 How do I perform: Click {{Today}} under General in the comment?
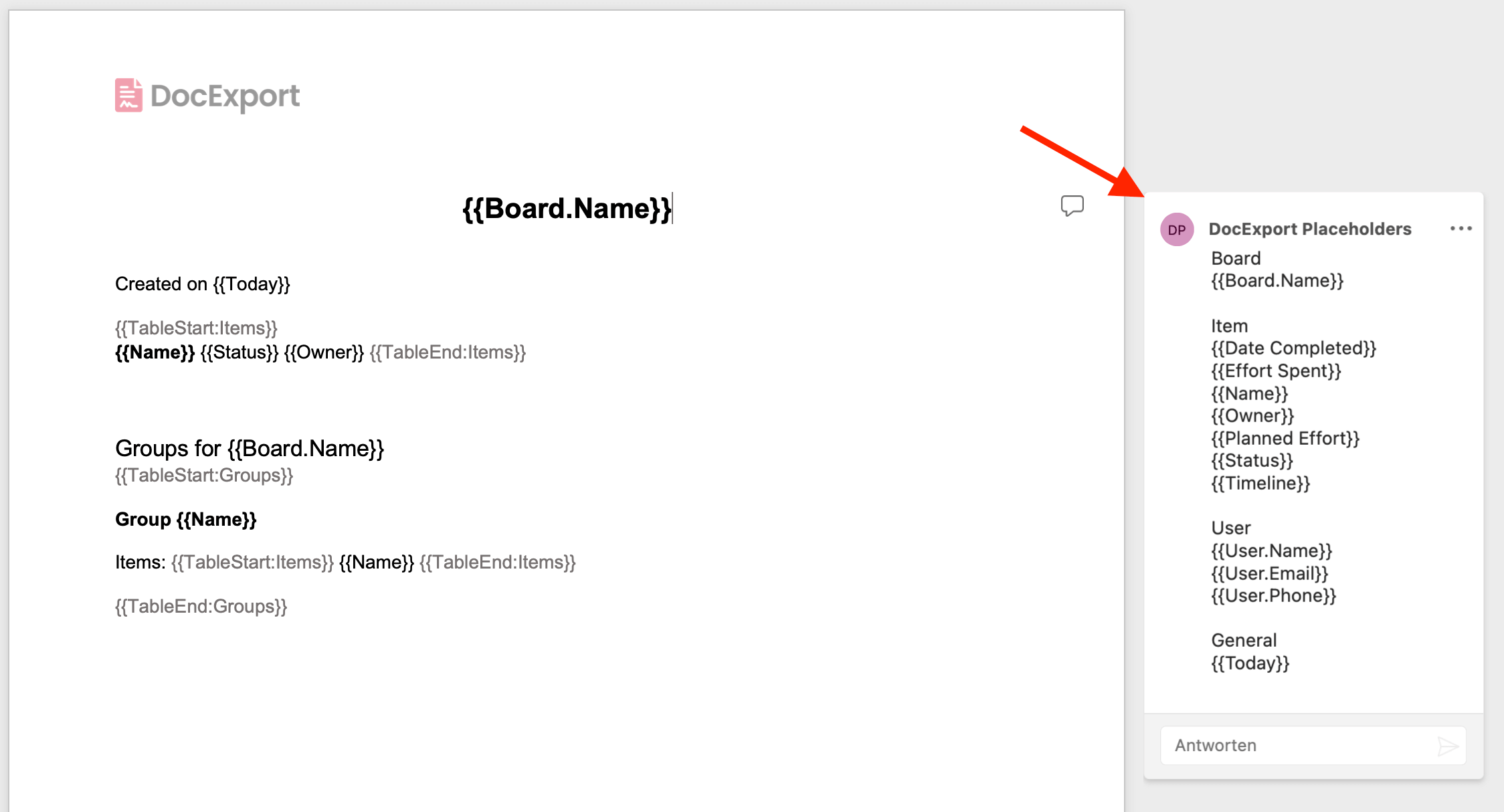1250,664
